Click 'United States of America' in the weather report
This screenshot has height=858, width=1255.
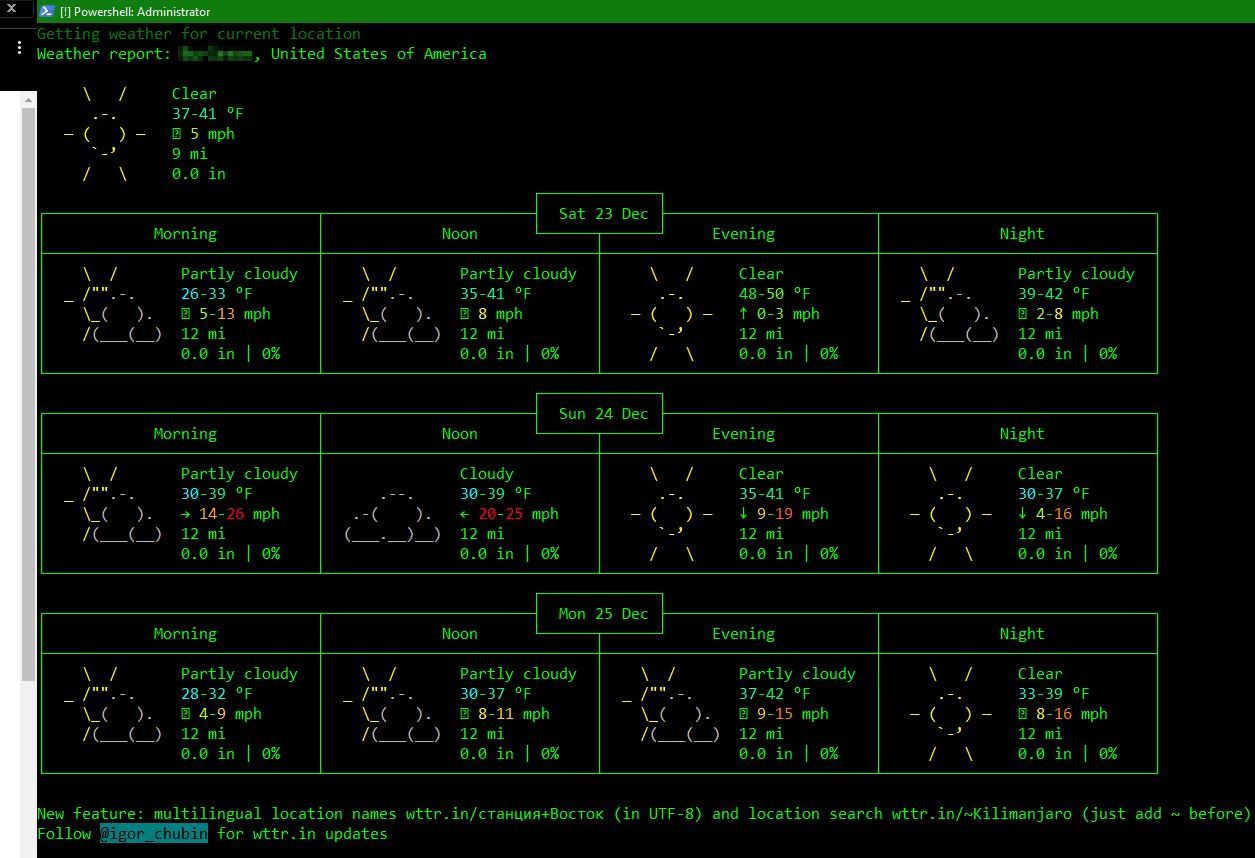(x=379, y=54)
